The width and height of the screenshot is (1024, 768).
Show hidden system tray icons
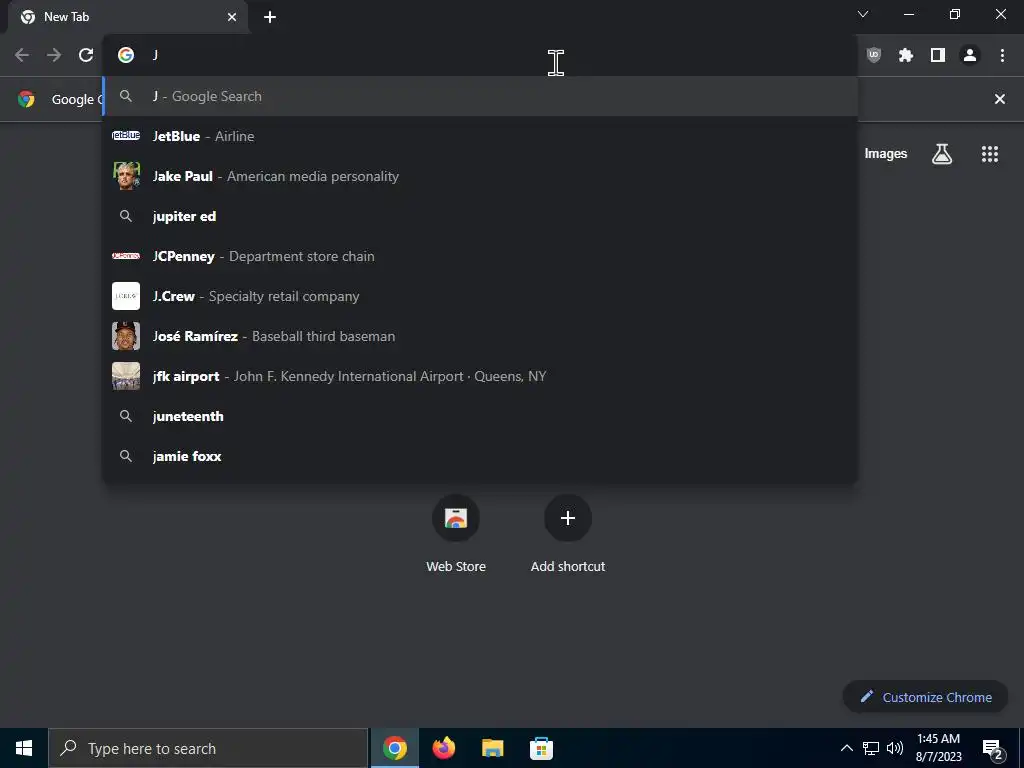click(x=846, y=748)
